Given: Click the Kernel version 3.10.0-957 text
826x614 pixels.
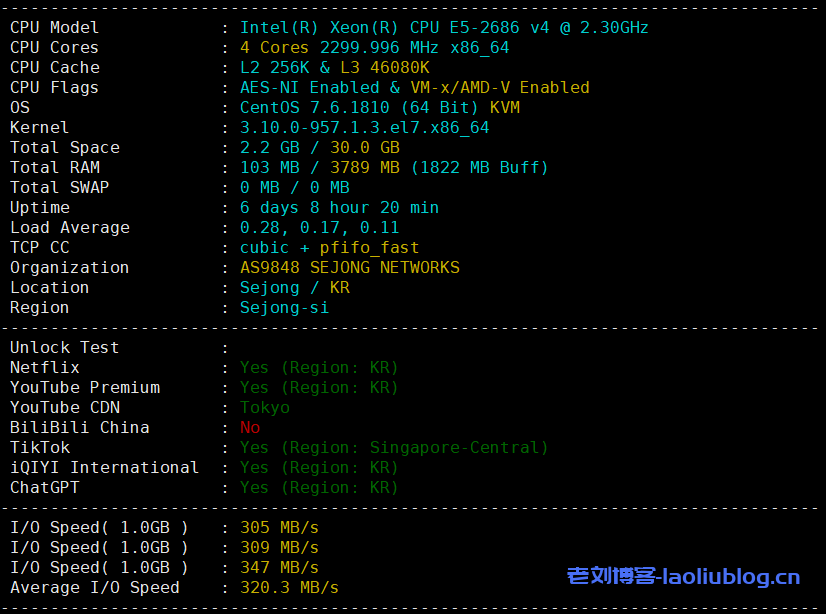Looking at the screenshot, I should [x=364, y=128].
